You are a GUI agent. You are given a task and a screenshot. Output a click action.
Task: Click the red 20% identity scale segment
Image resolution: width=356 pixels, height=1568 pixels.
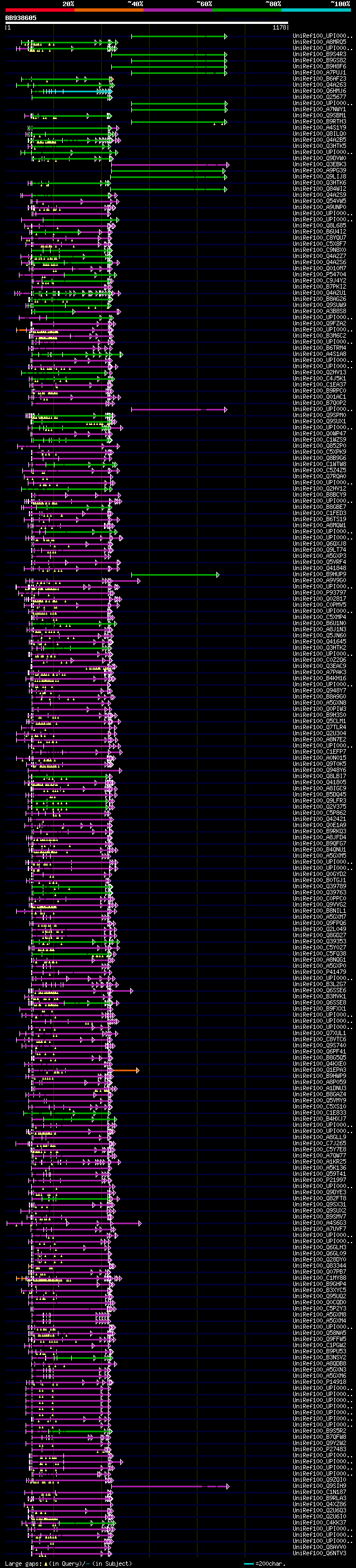pyautogui.click(x=39, y=10)
